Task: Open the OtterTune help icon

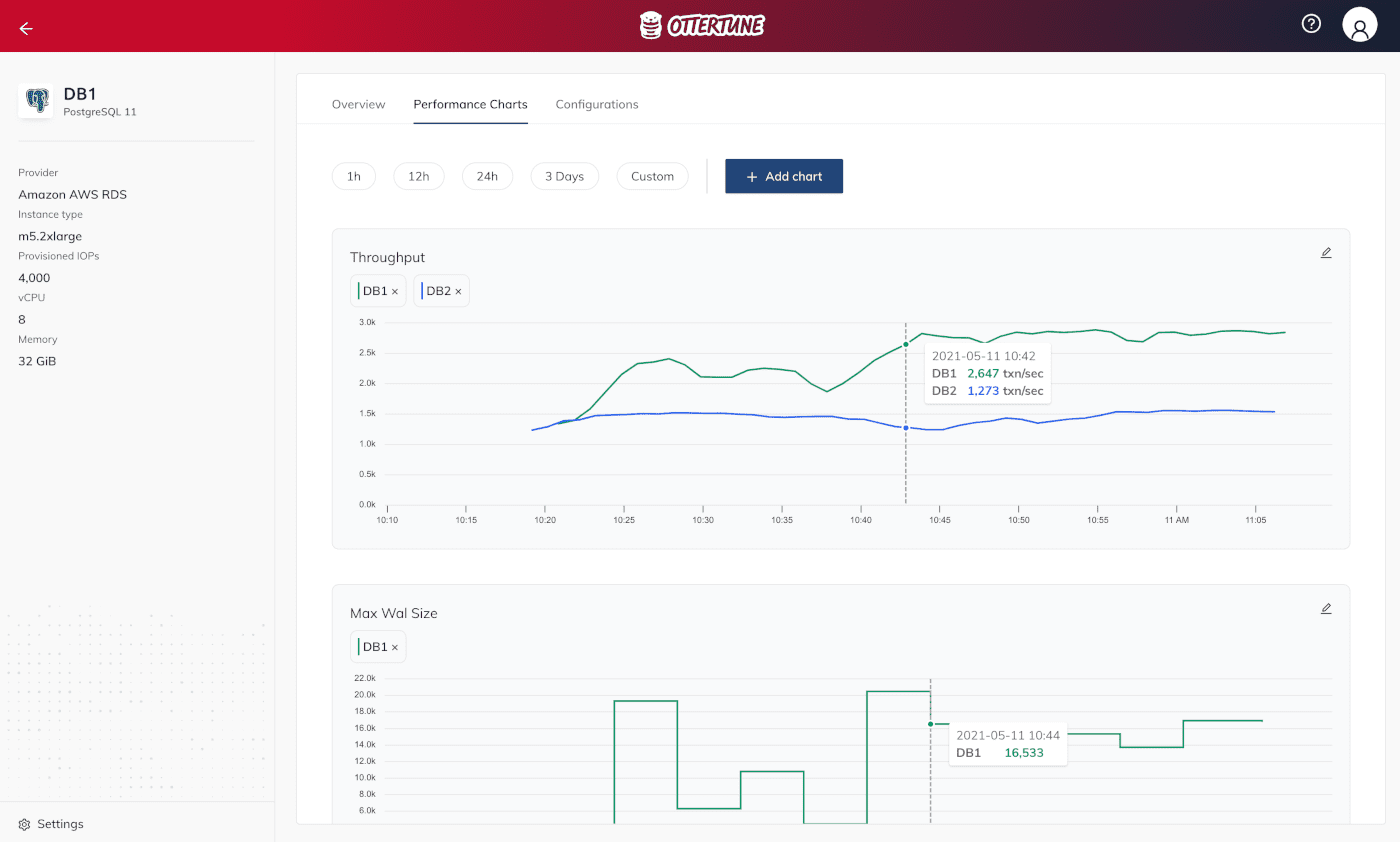Action: (1311, 24)
